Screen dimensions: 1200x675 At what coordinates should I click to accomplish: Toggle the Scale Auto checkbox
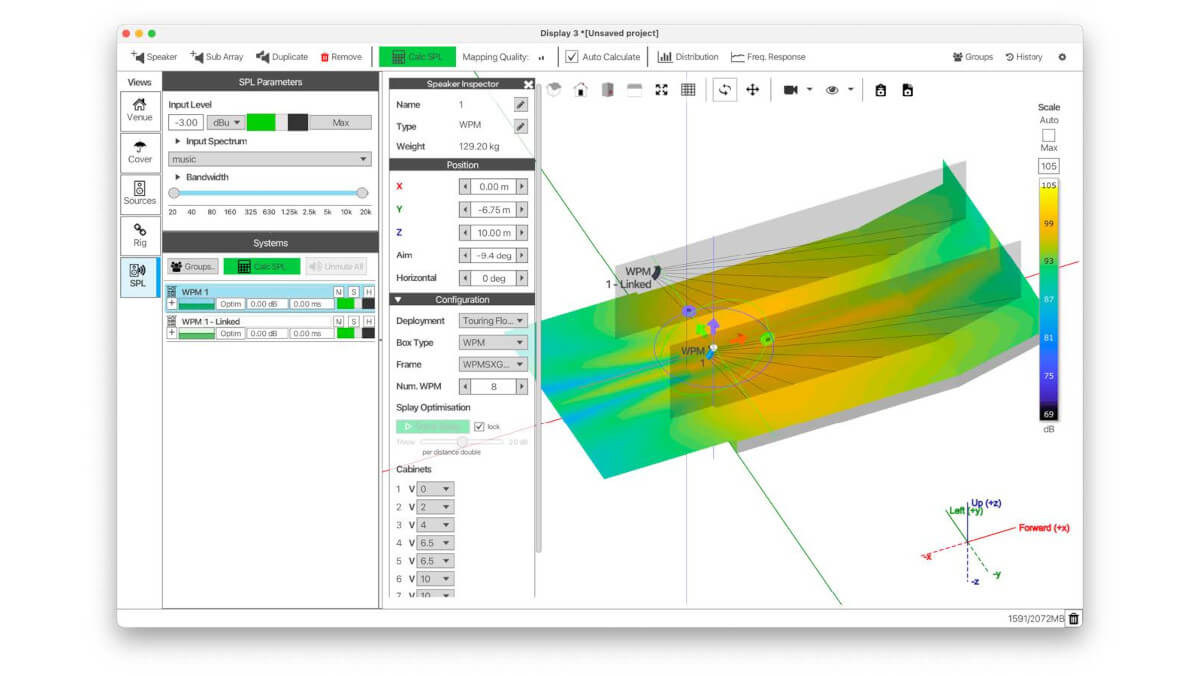click(1048, 135)
